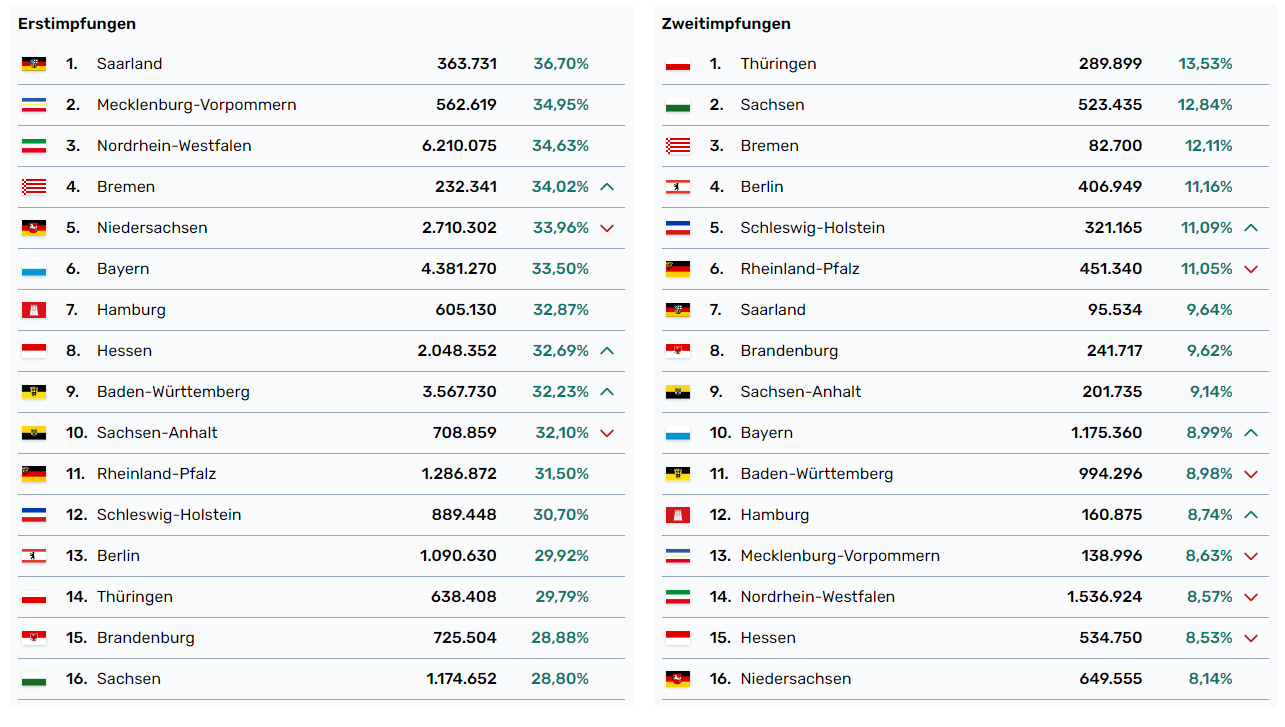Click up arrow beside Schleswig-Holstein 11,09%
Image resolution: width=1285 pixels, height=727 pixels.
point(1251,228)
